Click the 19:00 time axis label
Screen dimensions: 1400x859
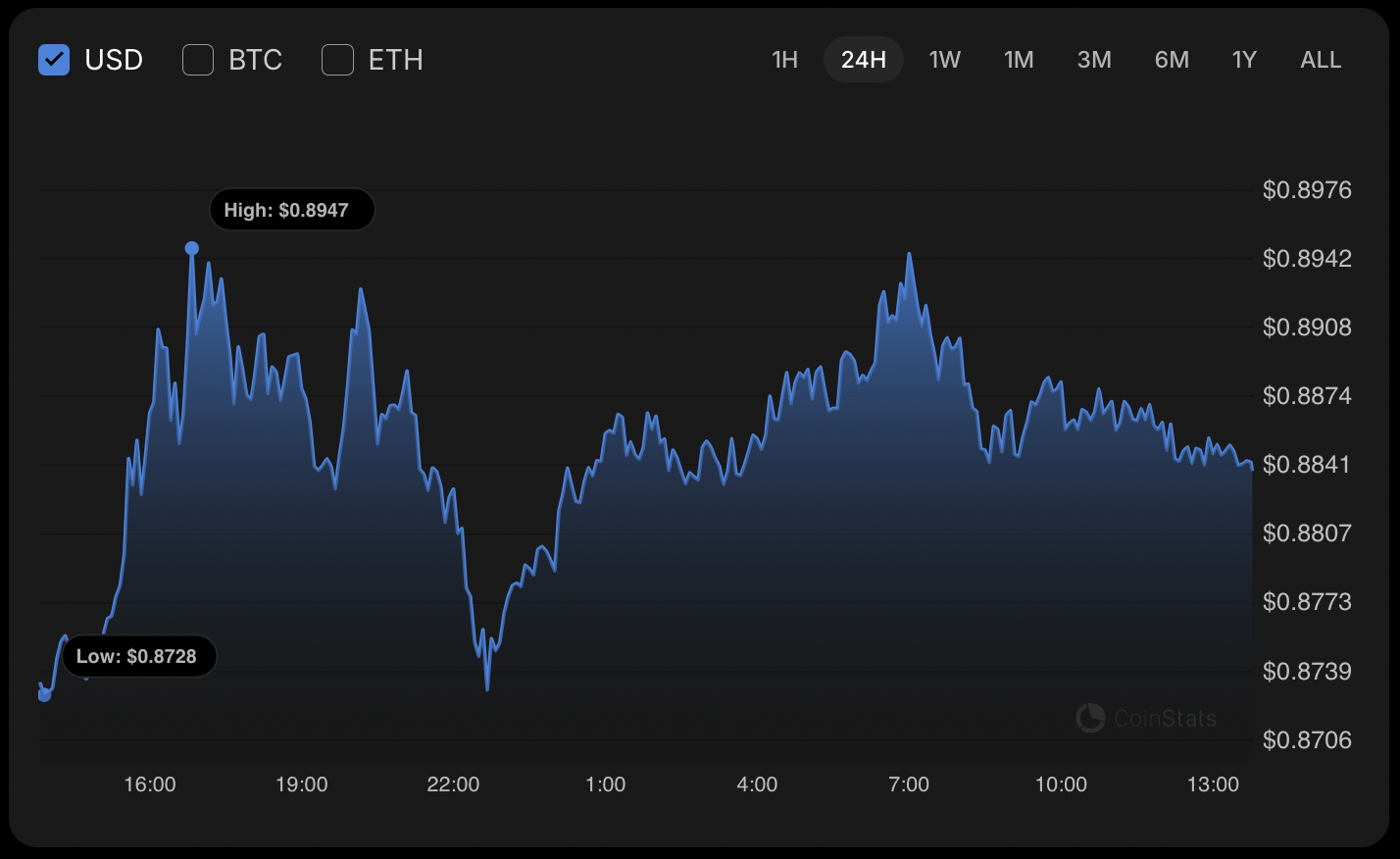(x=302, y=784)
